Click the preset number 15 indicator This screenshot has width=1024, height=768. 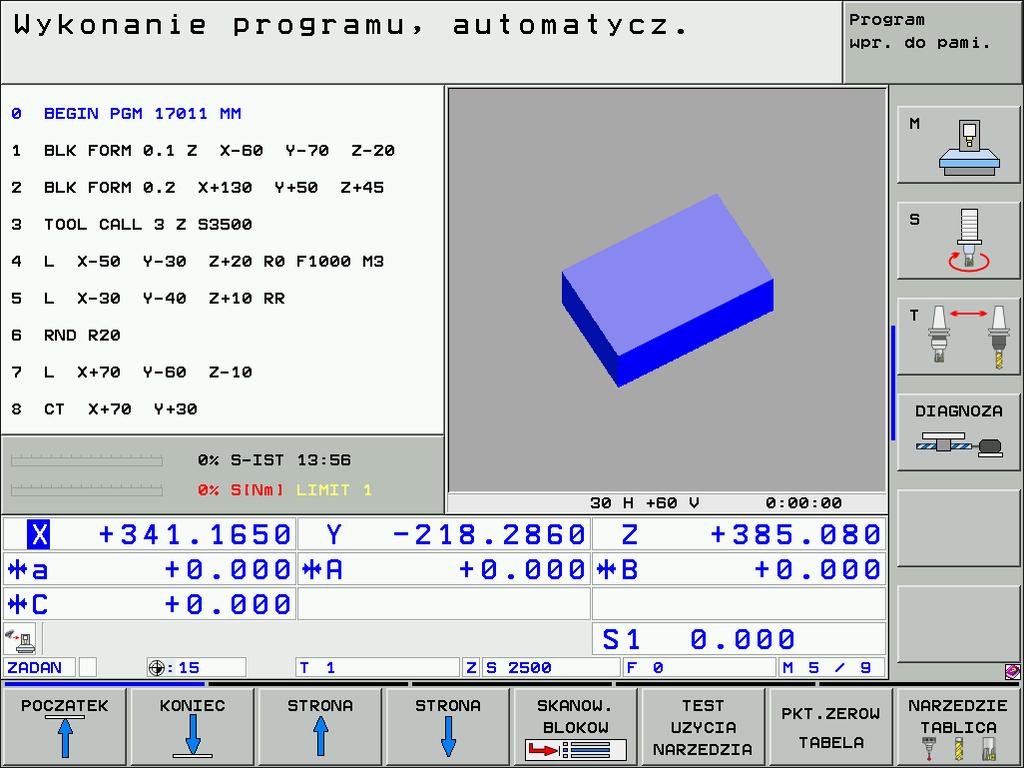coord(196,667)
